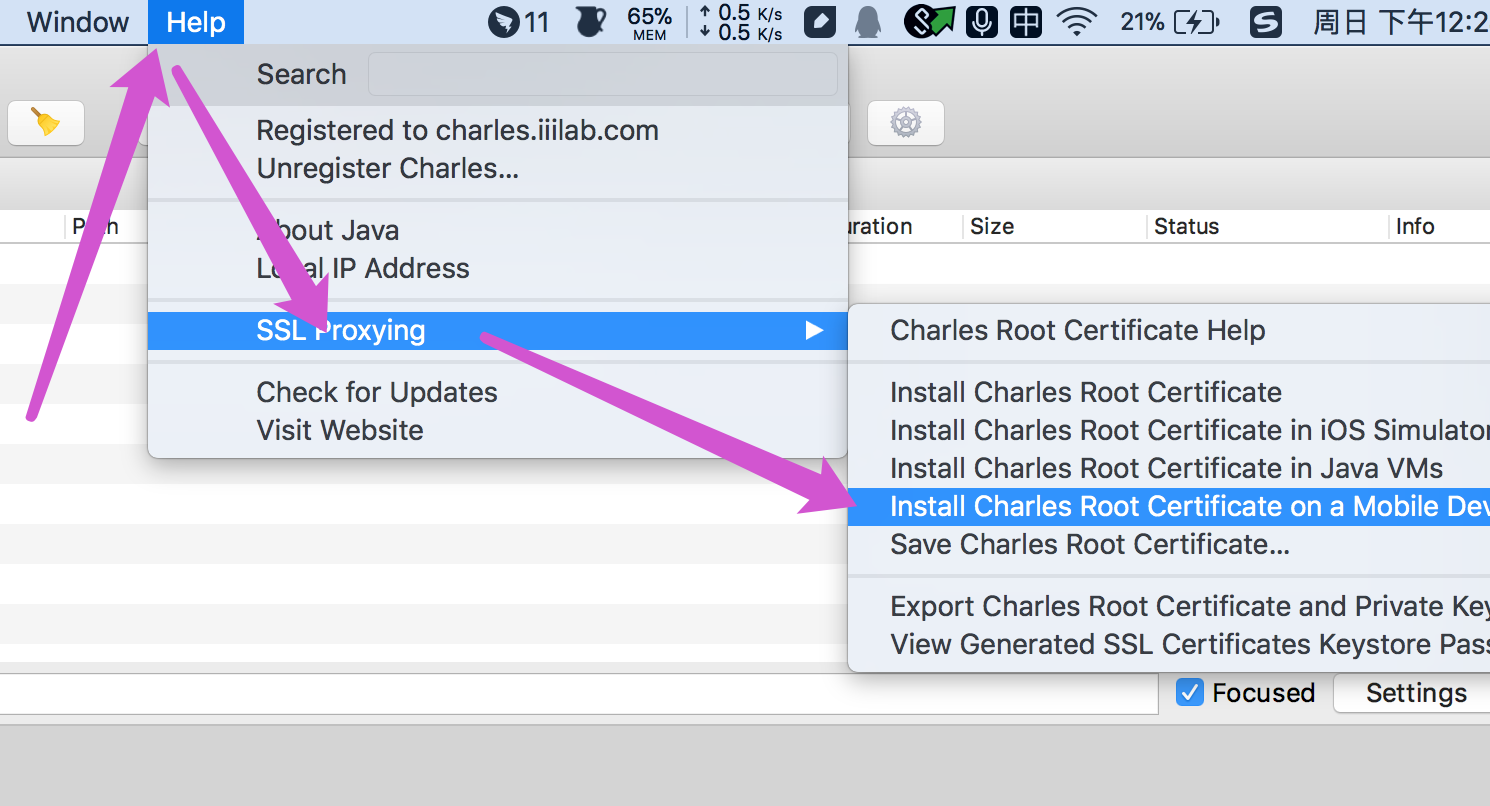Image resolution: width=1490 pixels, height=806 pixels.
Task: Open the Wi-Fi status menu
Action: pyautogui.click(x=1077, y=22)
